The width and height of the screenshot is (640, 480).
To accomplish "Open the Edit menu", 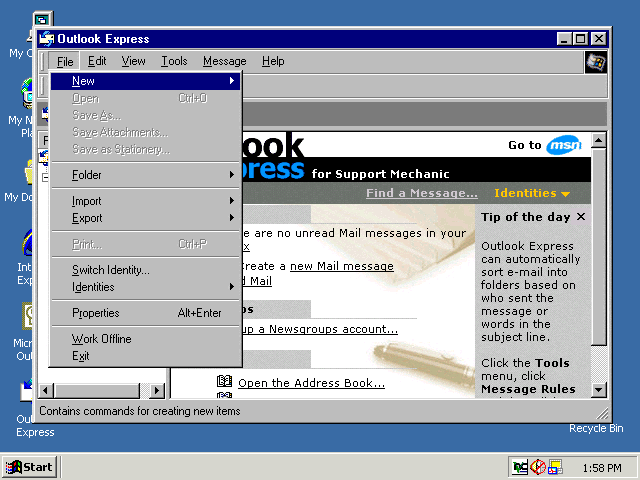I will (x=97, y=61).
